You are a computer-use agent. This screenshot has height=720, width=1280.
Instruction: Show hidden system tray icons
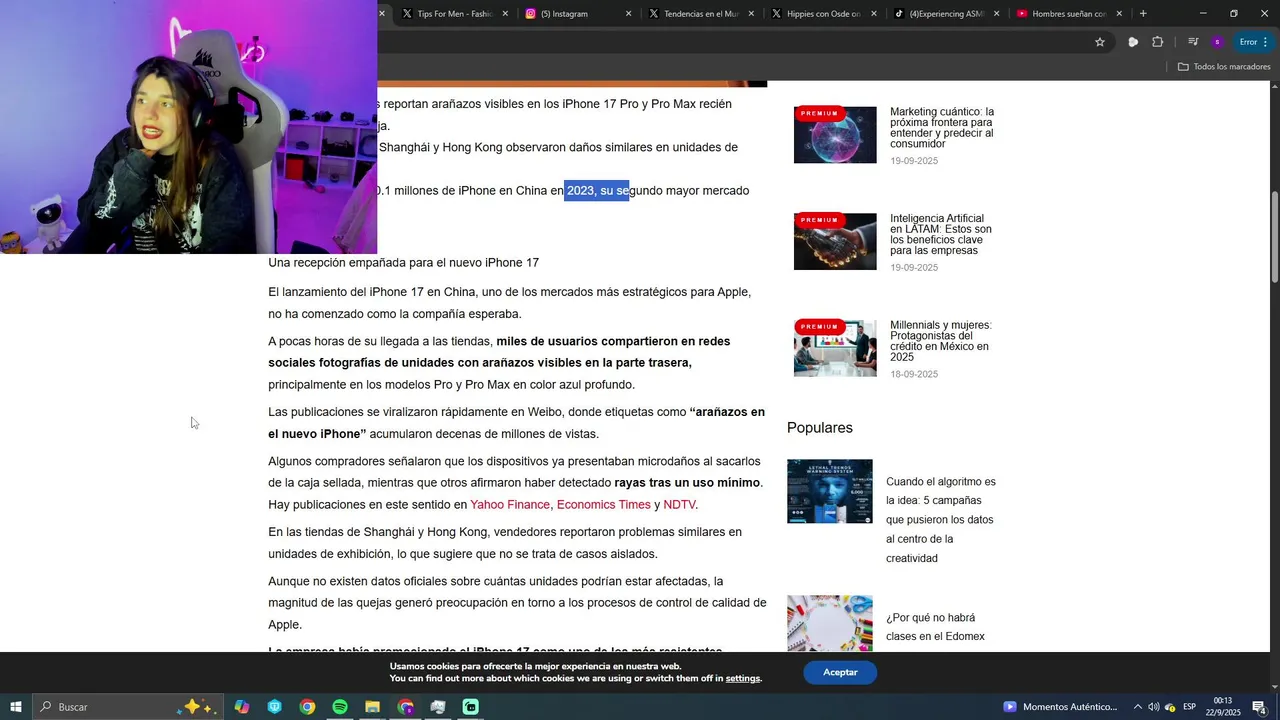click(1137, 707)
